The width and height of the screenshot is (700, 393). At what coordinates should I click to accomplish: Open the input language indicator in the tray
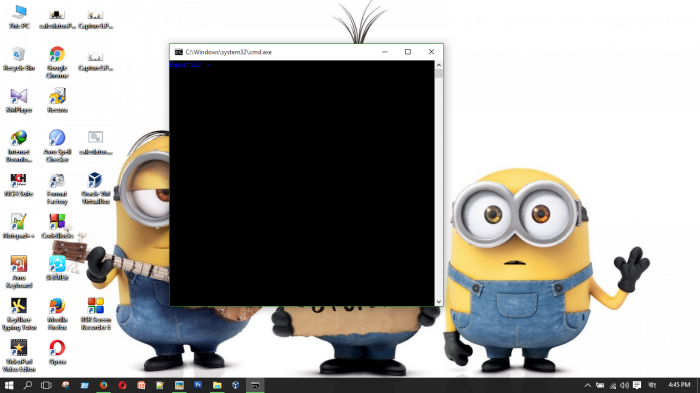tap(652, 385)
